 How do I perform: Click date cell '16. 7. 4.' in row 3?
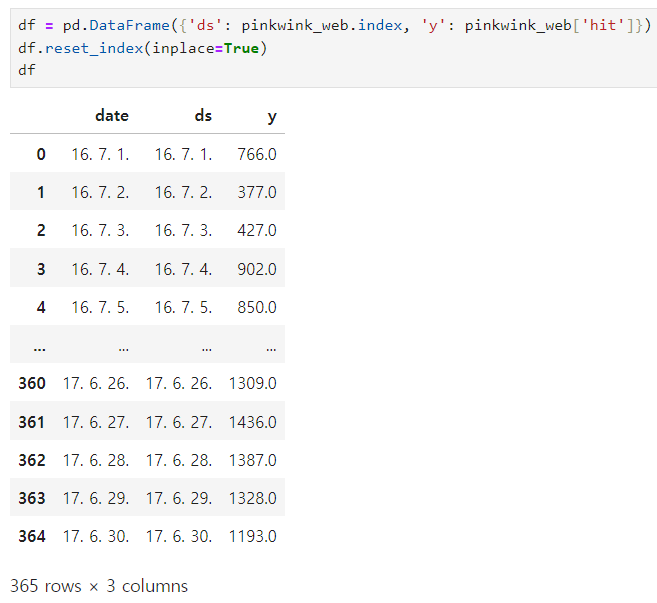pyautogui.click(x=100, y=269)
